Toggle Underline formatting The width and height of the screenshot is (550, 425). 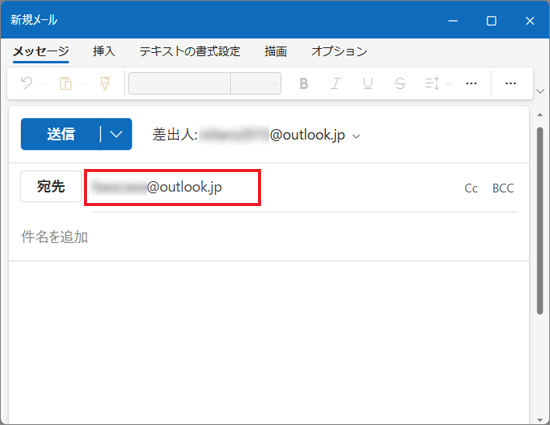tap(368, 83)
